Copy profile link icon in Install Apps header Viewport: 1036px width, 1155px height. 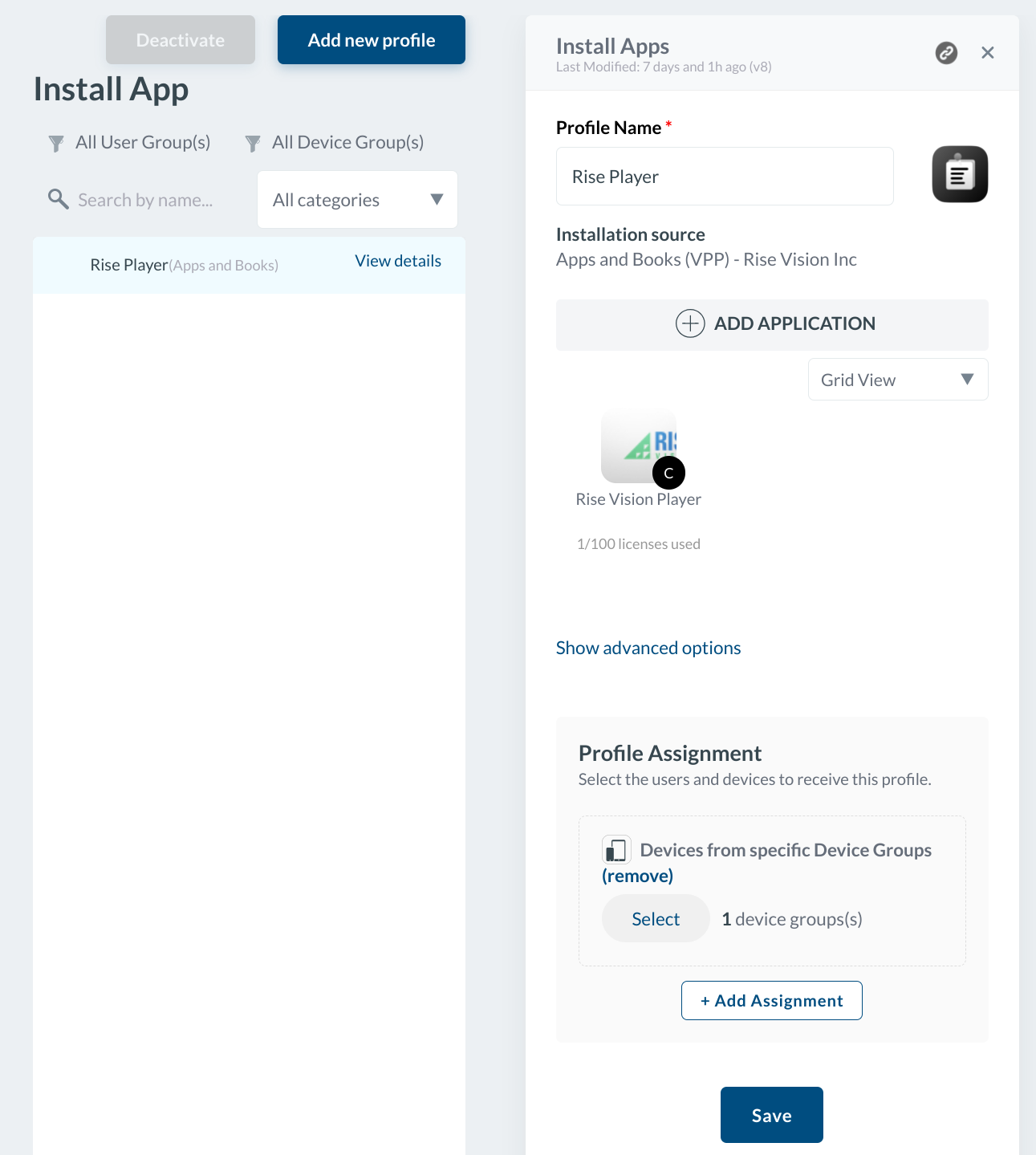(x=946, y=53)
